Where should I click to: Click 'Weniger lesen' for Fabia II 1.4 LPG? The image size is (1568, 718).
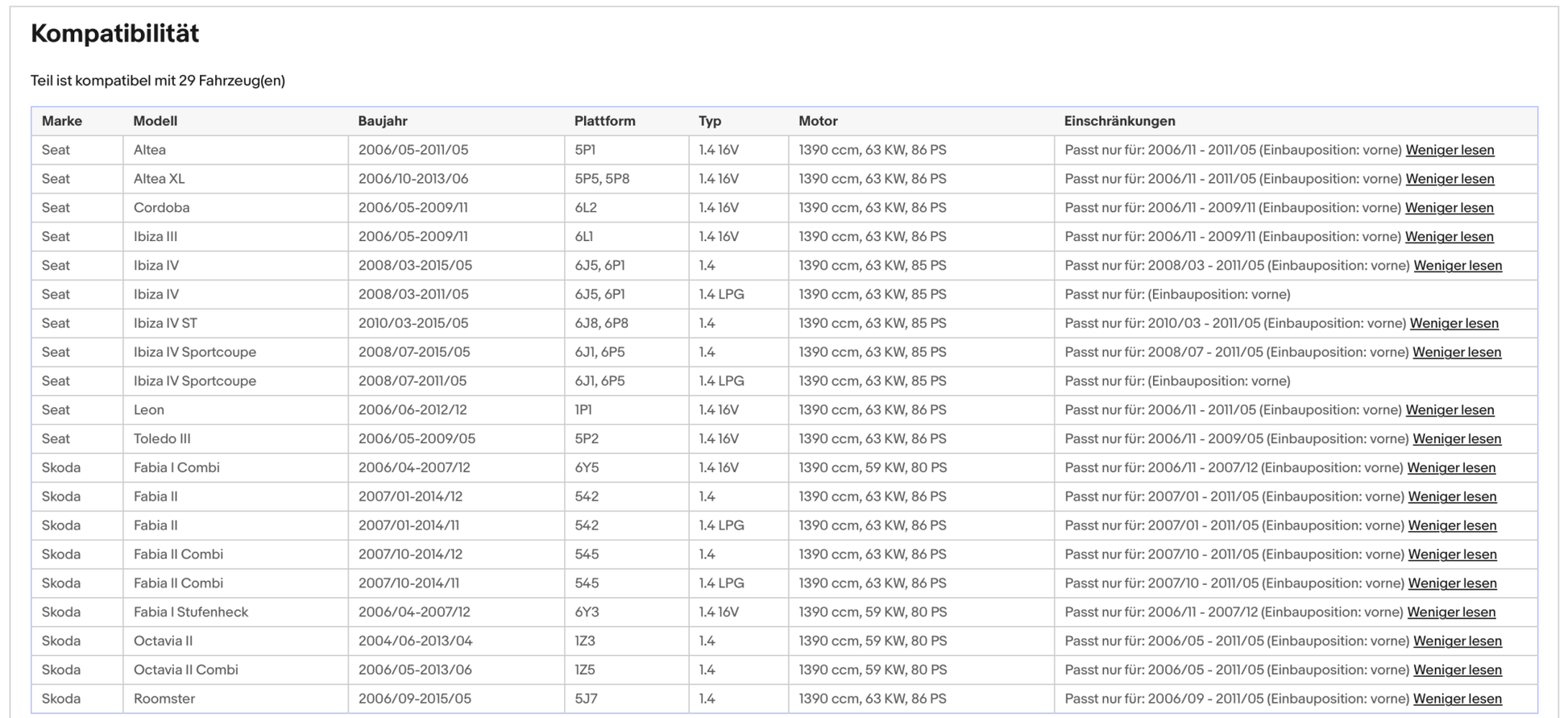point(1451,525)
